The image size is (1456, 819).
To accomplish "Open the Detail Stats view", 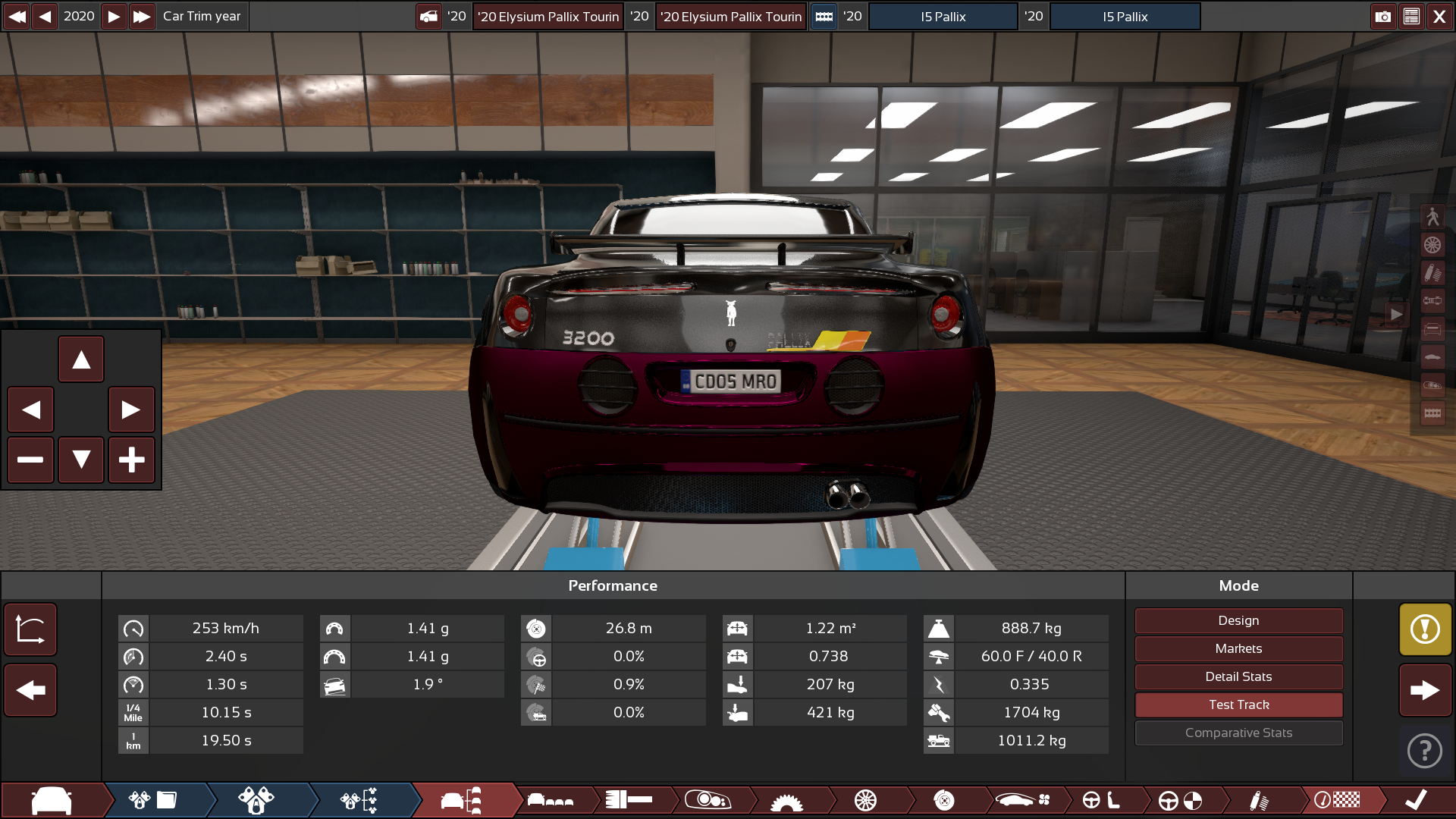I will (x=1238, y=676).
